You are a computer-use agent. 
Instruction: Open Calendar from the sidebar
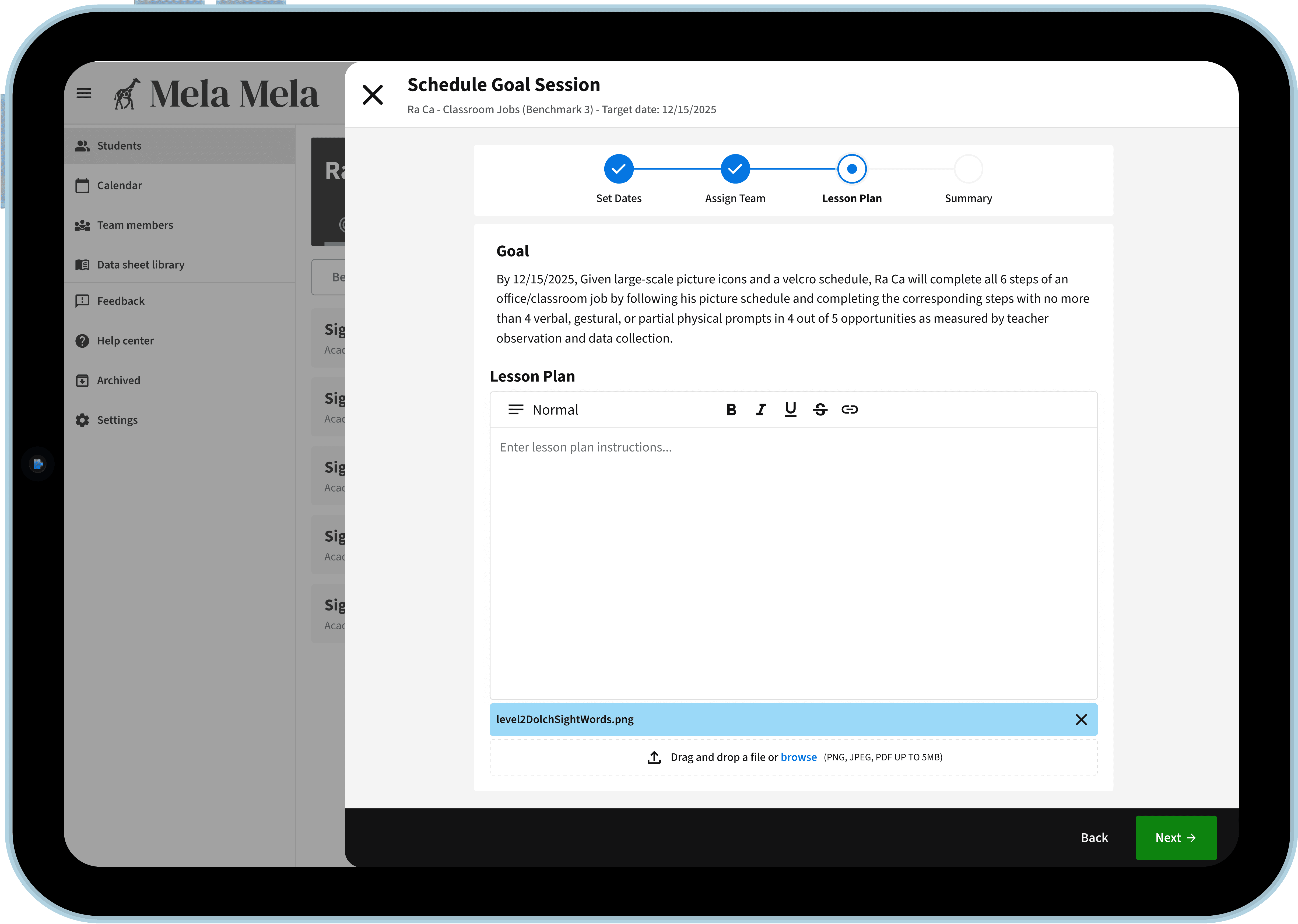[120, 185]
